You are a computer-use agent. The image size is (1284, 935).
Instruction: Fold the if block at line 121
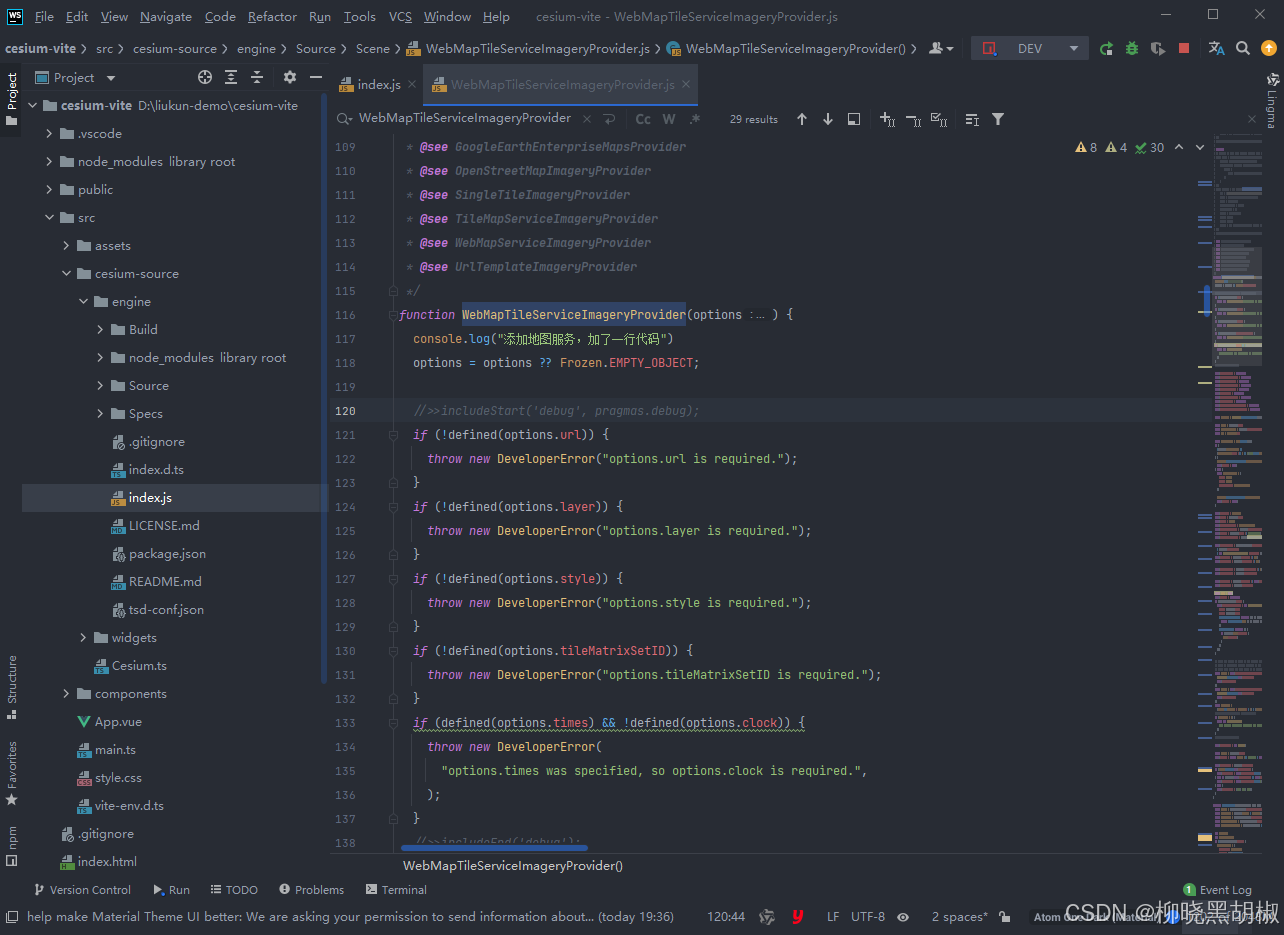393,435
